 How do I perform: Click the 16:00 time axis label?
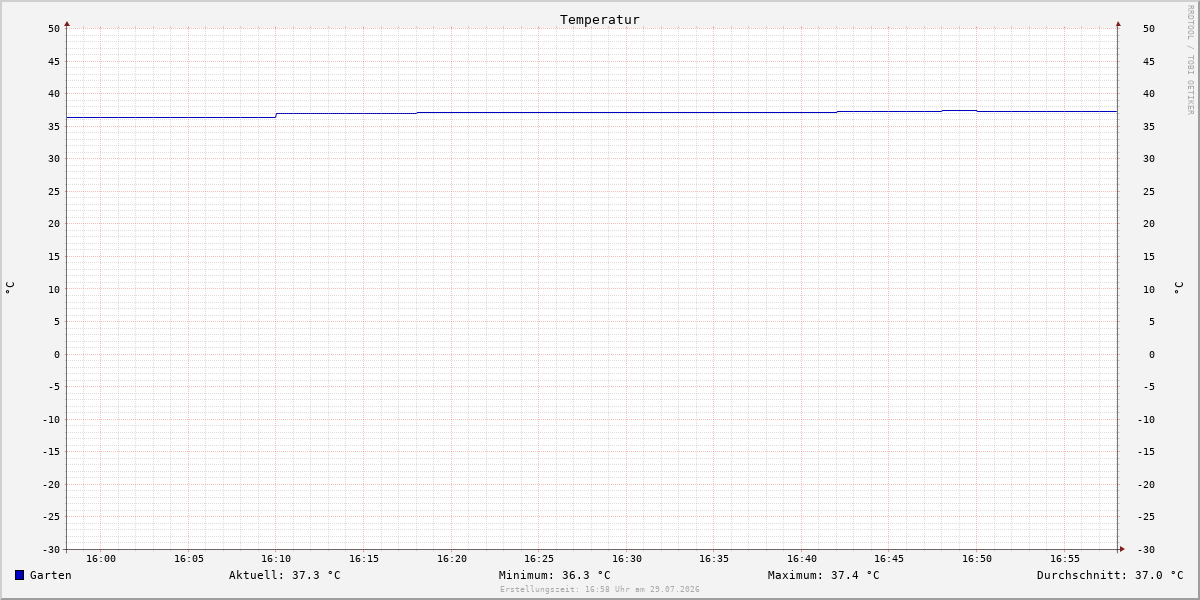[x=101, y=559]
